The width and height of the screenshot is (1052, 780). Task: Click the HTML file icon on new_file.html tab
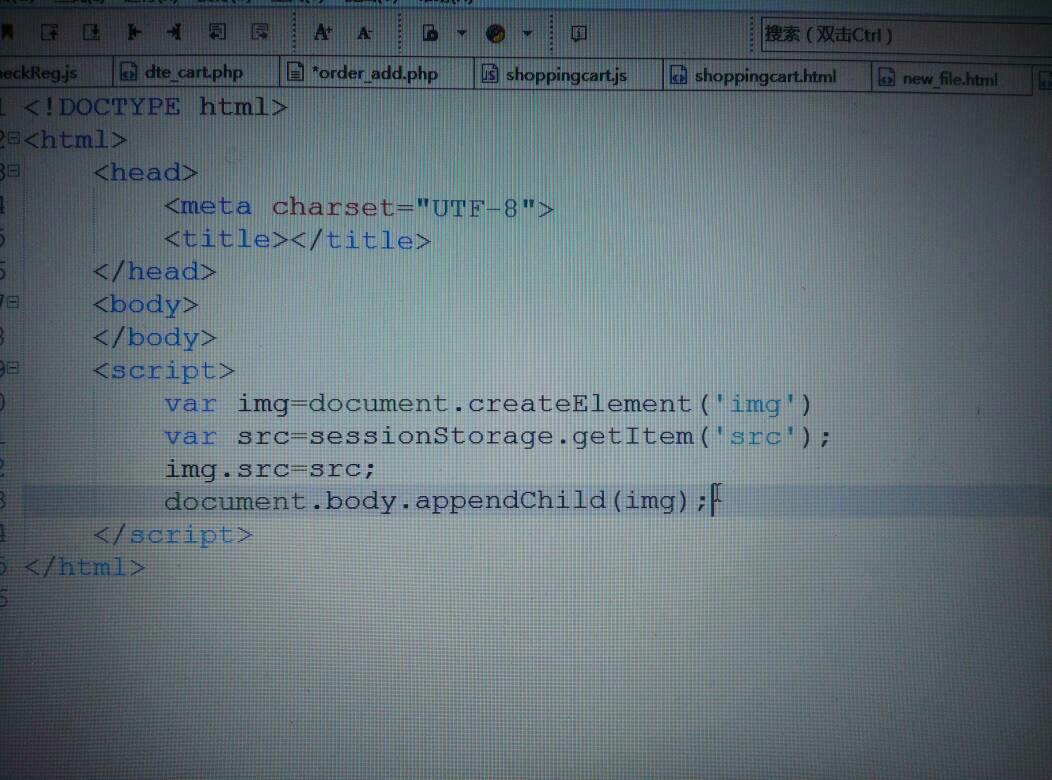coord(886,78)
